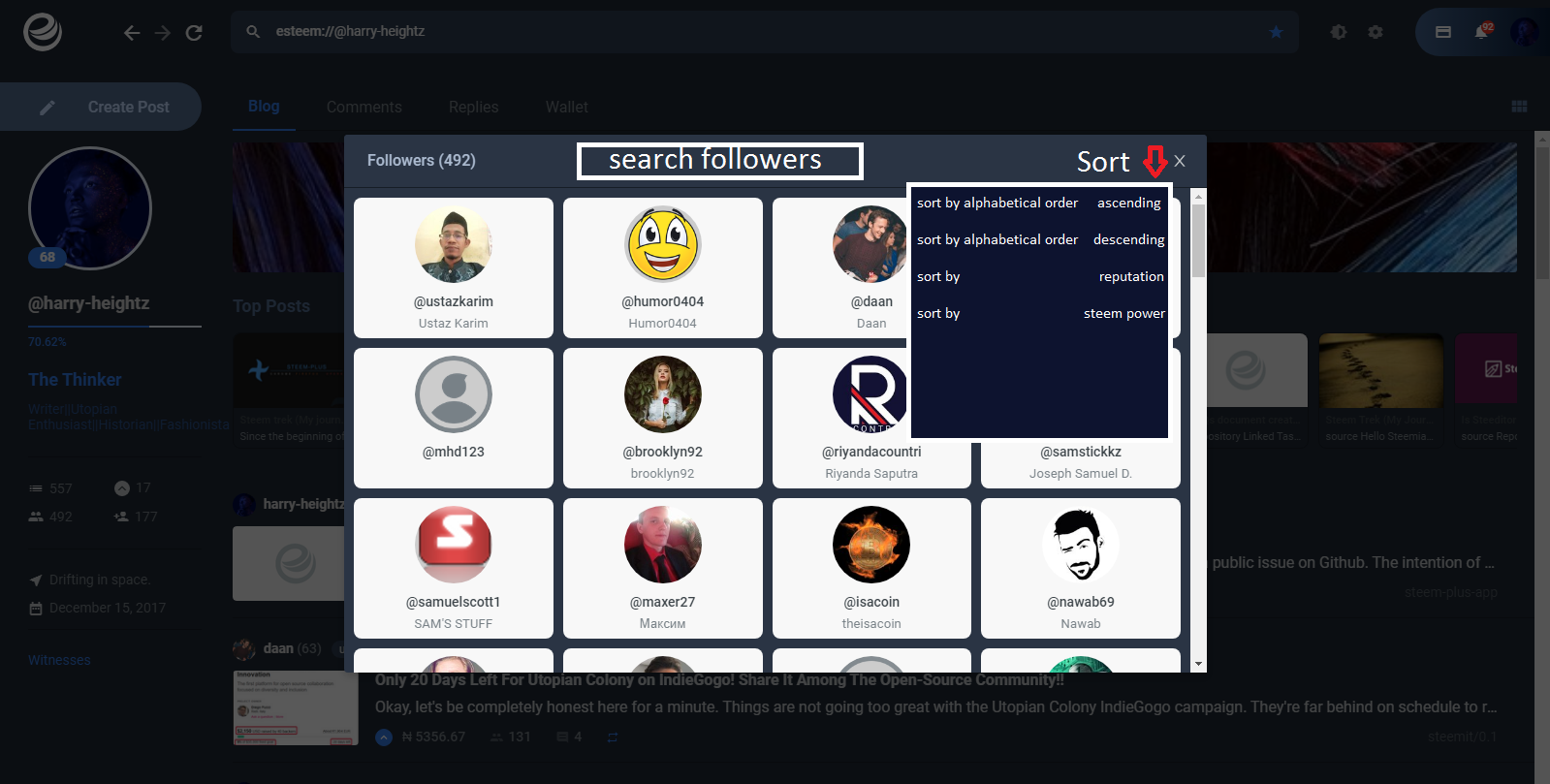Choose sort by reputation
Image resolution: width=1550 pixels, height=784 pixels.
(1039, 276)
